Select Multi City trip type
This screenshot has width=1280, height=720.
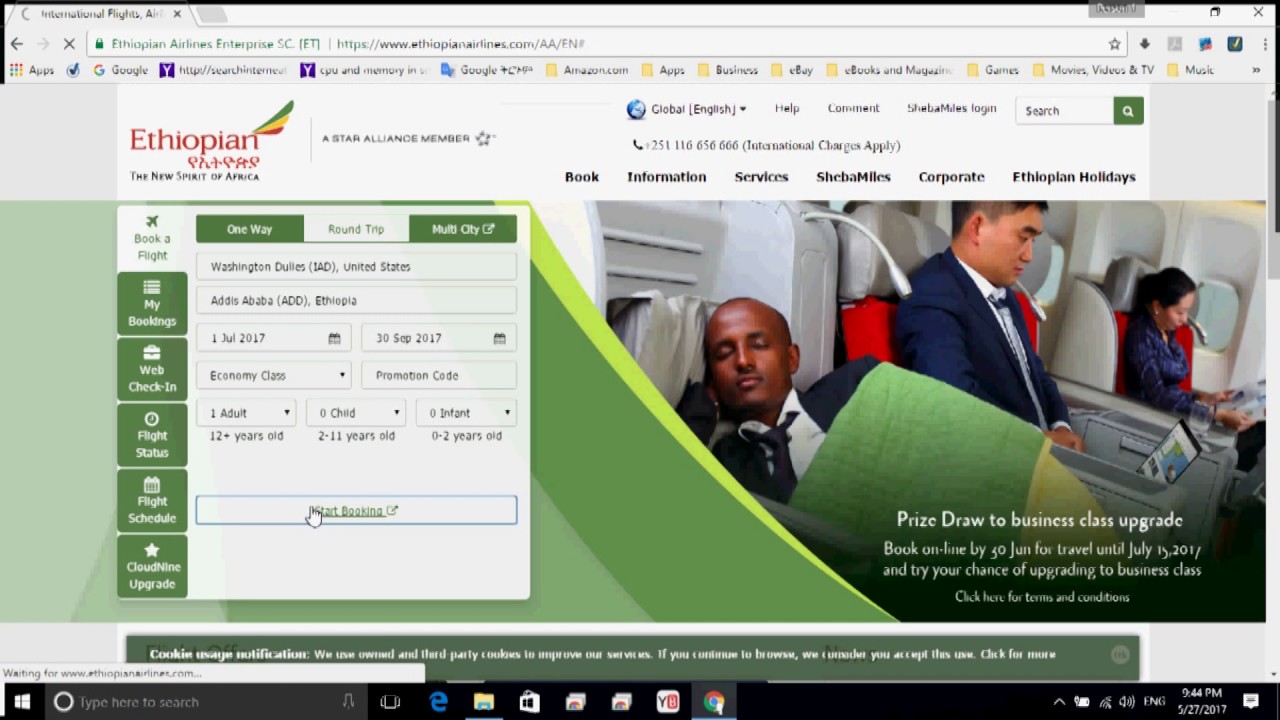(463, 229)
